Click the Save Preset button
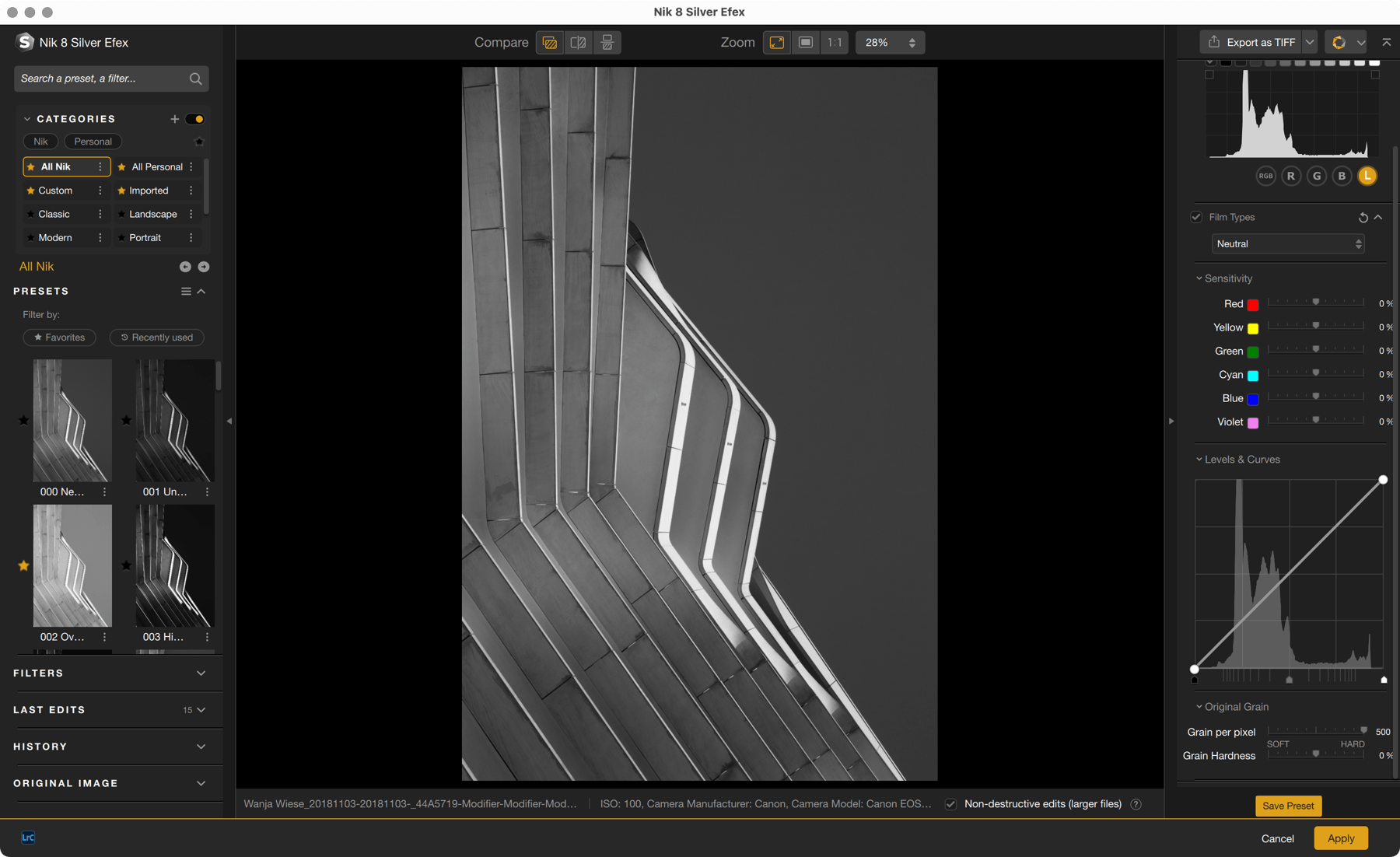The image size is (1400, 857). pyautogui.click(x=1288, y=806)
